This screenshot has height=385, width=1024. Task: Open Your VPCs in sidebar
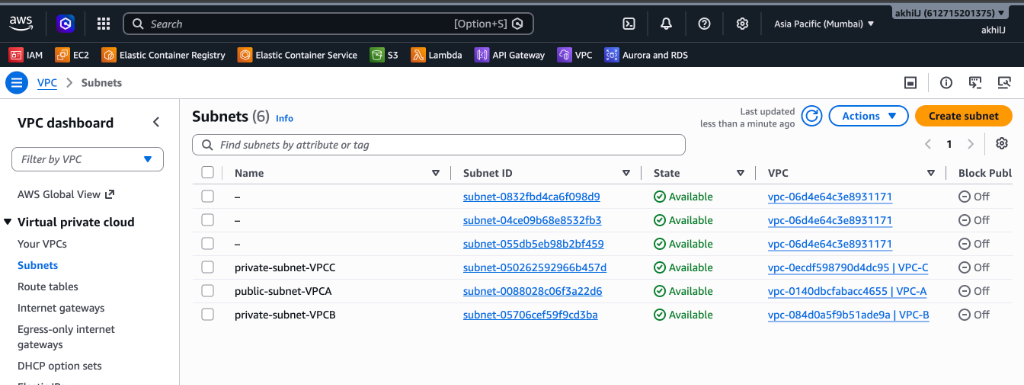click(42, 244)
